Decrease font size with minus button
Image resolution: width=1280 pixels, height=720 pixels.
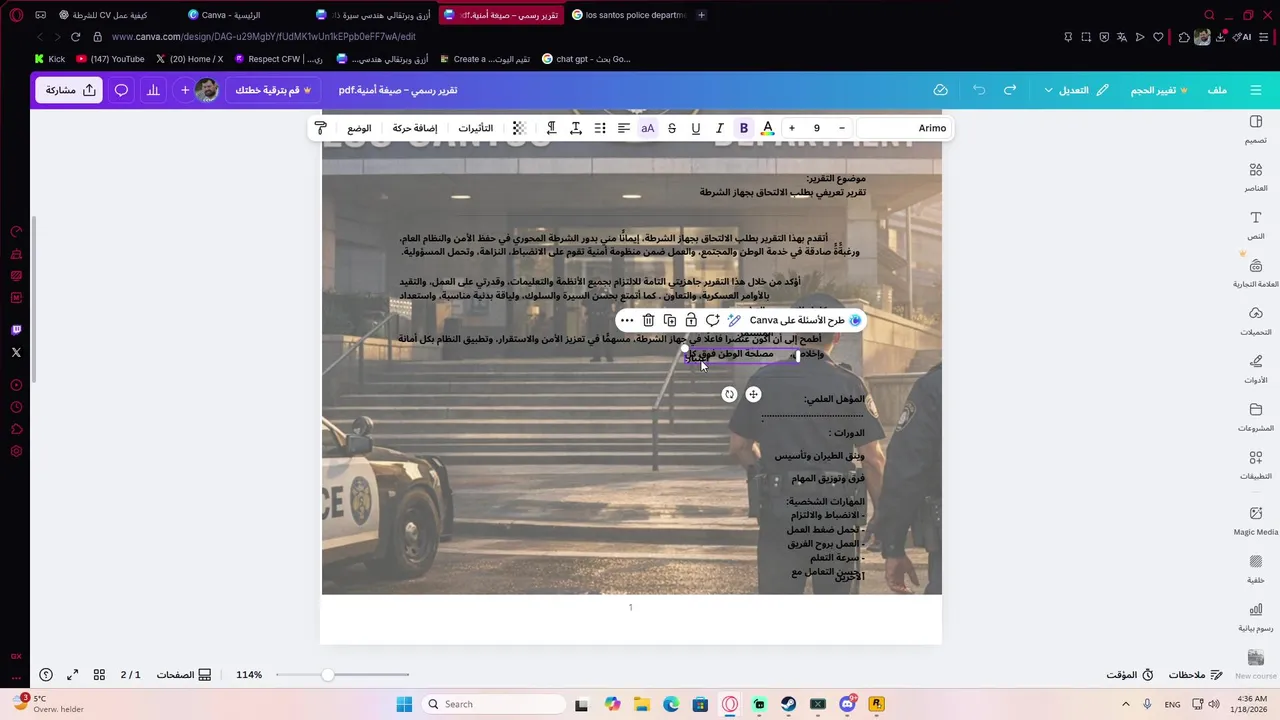pyautogui.click(x=841, y=128)
